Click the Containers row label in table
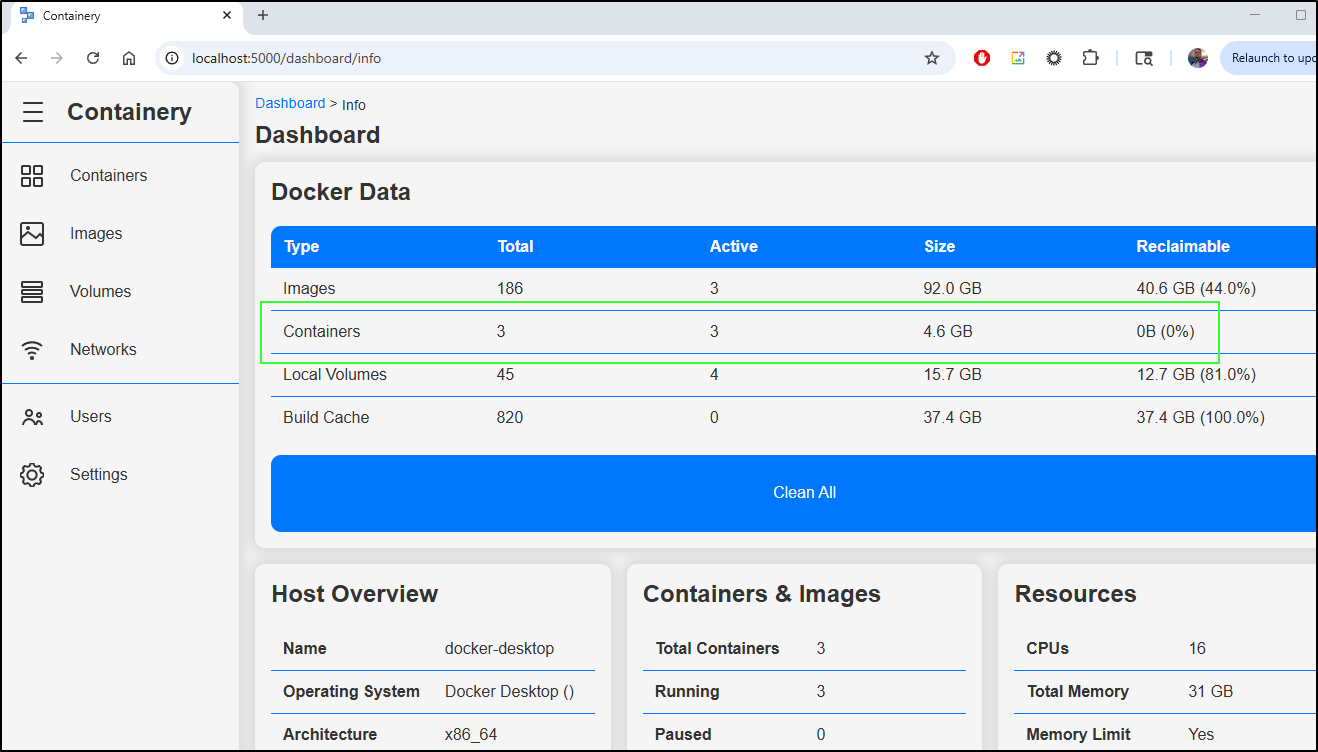Viewport: 1318px width, 752px height. pos(321,332)
